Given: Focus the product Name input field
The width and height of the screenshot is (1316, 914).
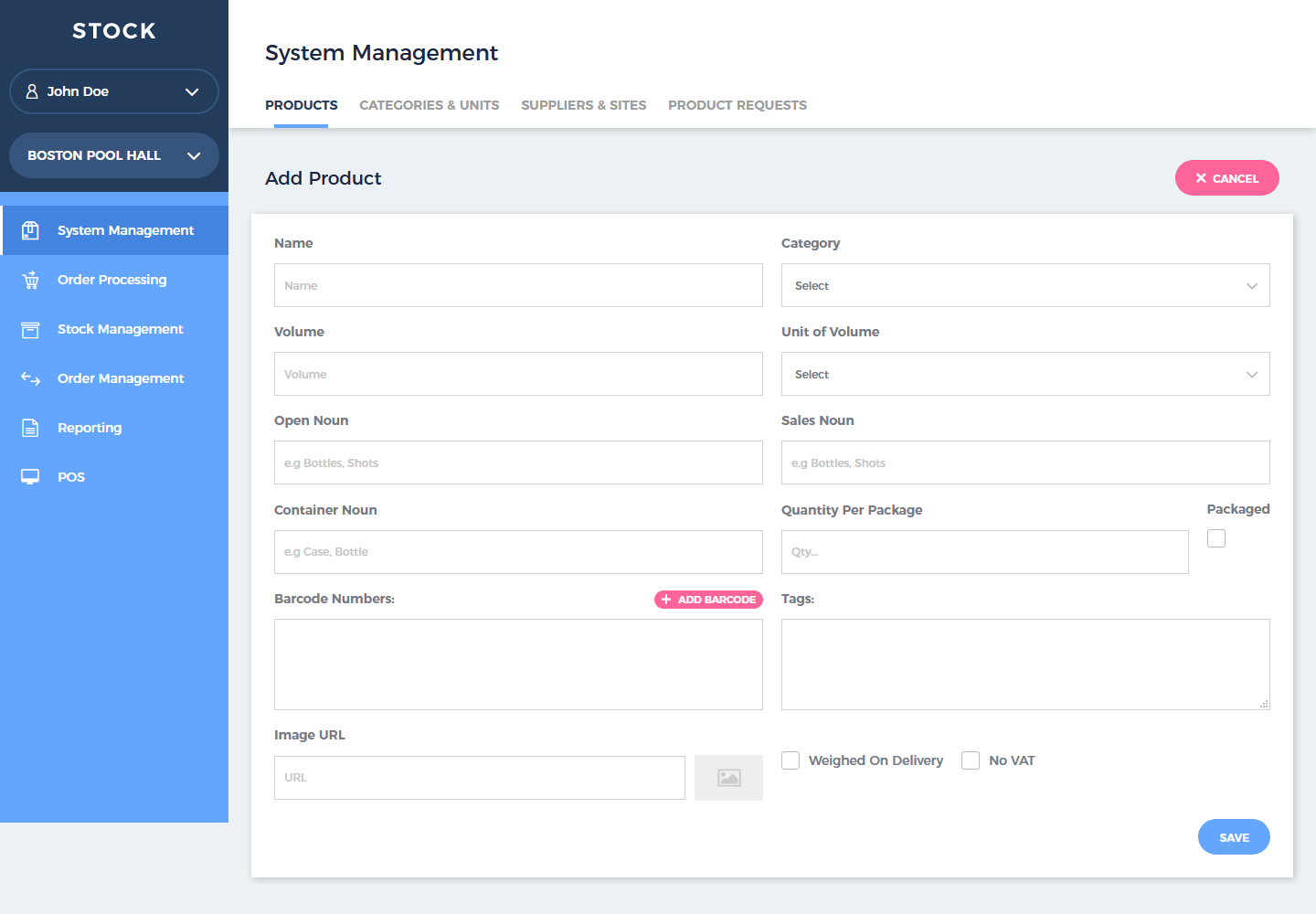Looking at the screenshot, I should [517, 285].
